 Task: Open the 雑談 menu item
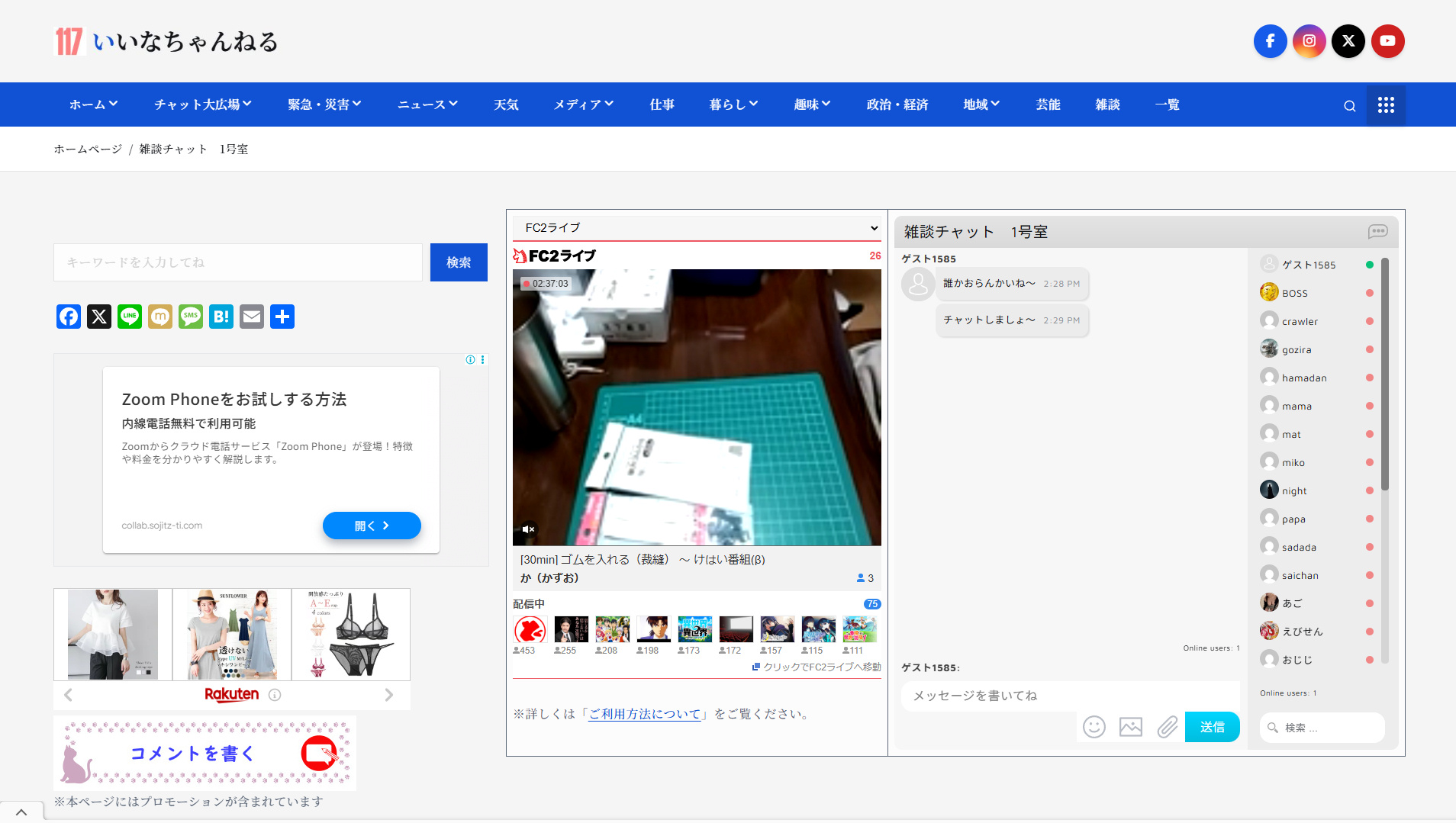tap(1107, 104)
